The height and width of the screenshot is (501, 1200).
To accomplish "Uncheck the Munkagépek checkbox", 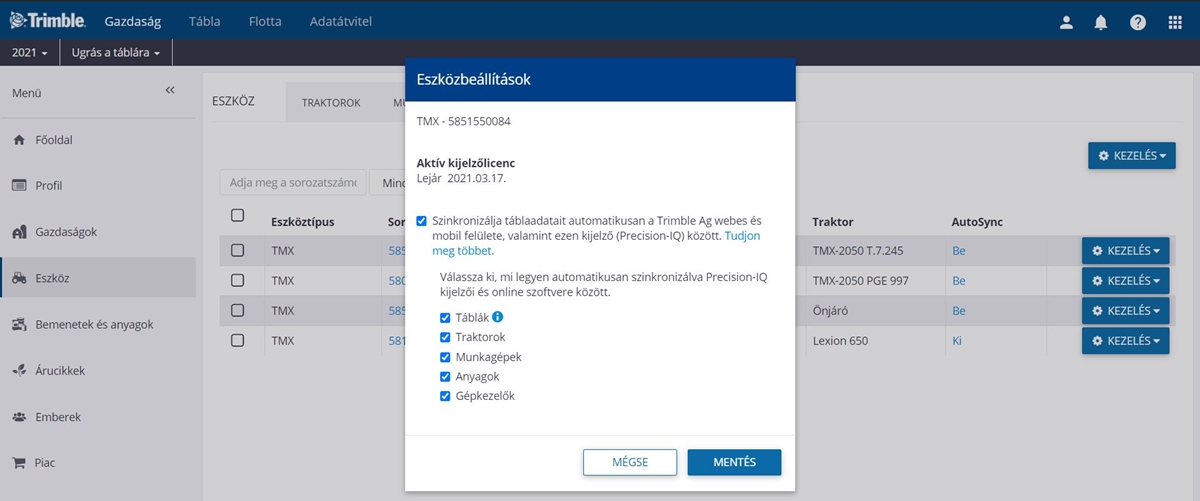I will pyautogui.click(x=446, y=357).
